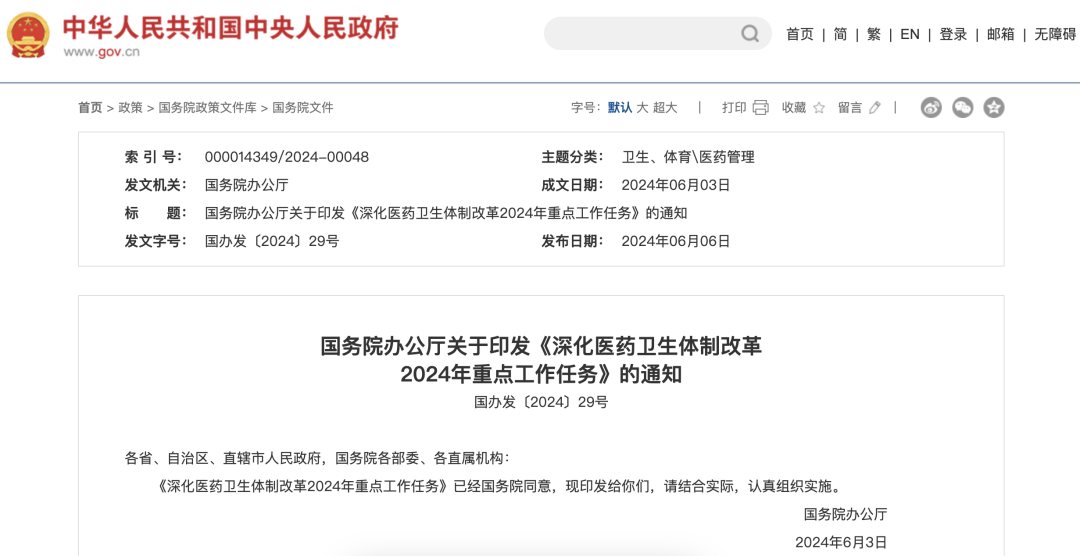Click the pencil message icon
The height and width of the screenshot is (556, 1080).
point(875,107)
